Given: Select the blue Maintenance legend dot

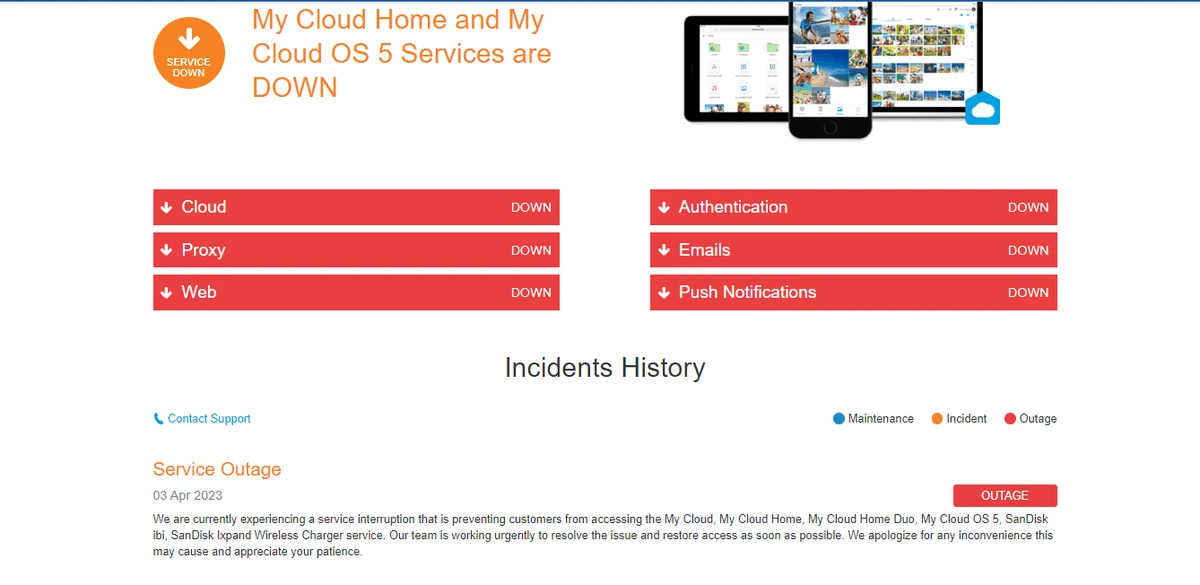Looking at the screenshot, I should [x=839, y=419].
